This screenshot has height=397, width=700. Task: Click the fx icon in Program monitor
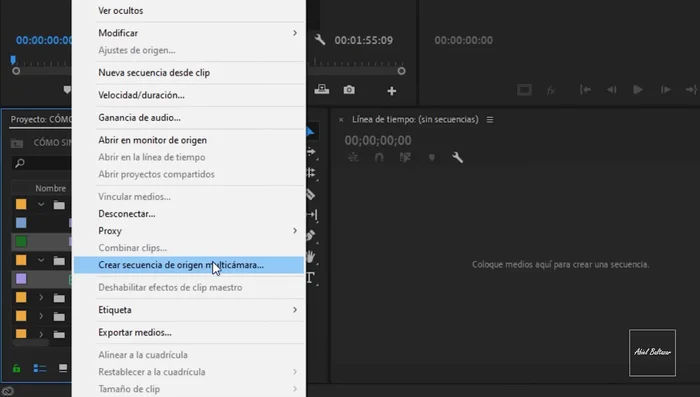point(551,90)
